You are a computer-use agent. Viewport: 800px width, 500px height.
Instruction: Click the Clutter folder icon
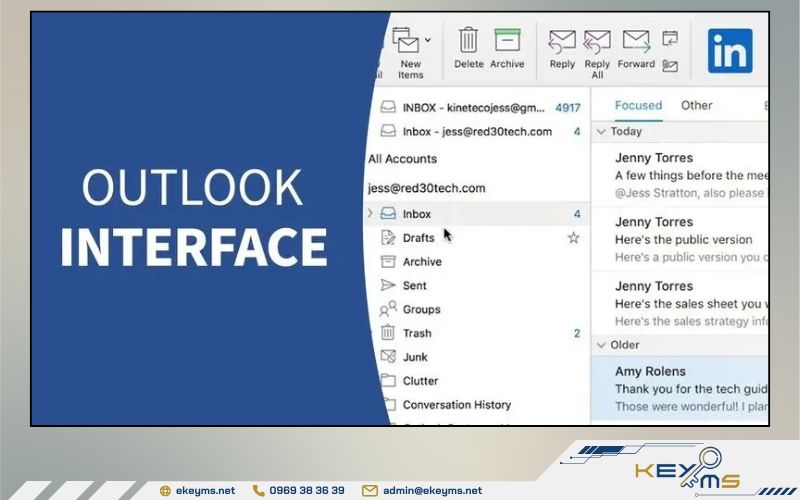388,381
